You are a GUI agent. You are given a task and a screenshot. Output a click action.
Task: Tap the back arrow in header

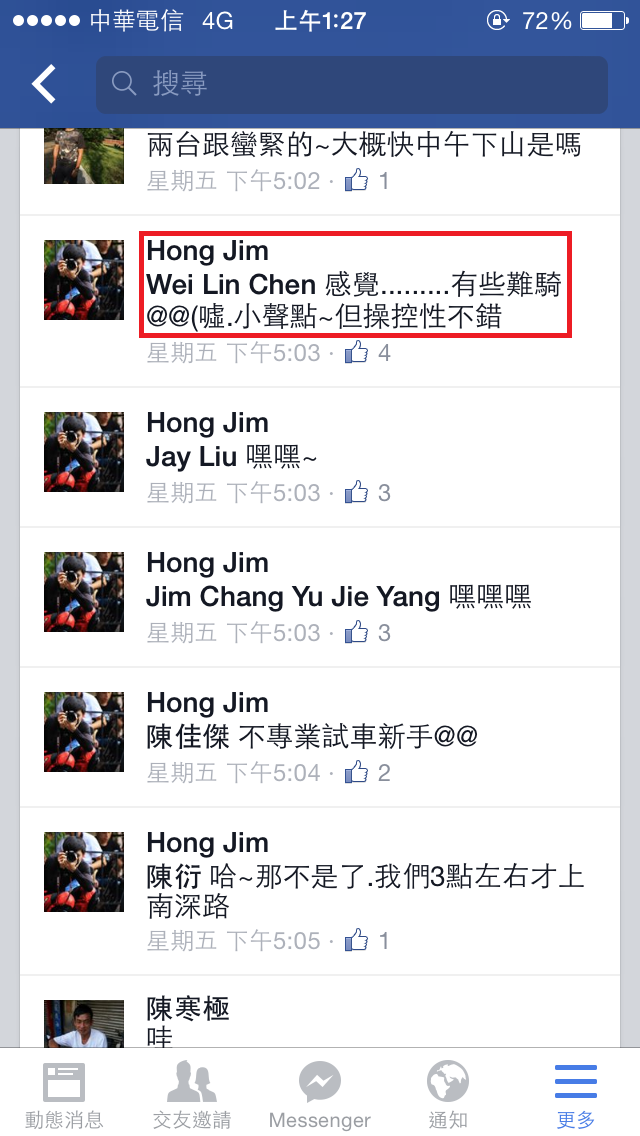pyautogui.click(x=44, y=83)
